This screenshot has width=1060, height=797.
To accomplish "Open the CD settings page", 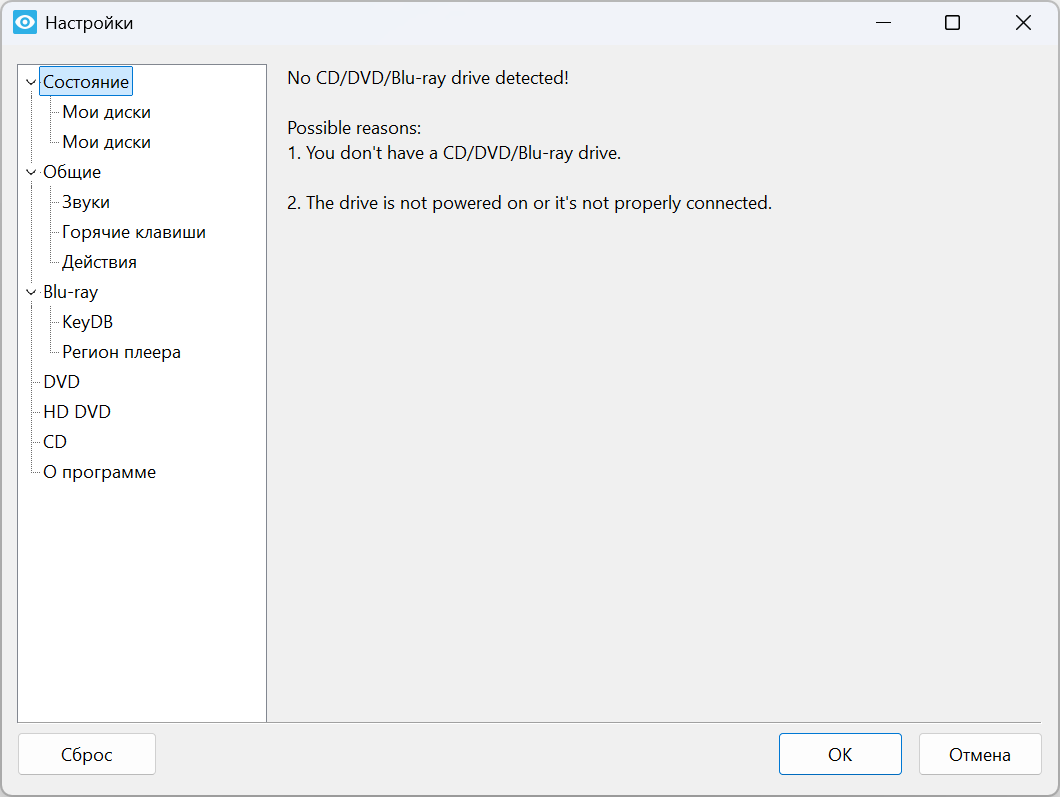I will tap(55, 442).
